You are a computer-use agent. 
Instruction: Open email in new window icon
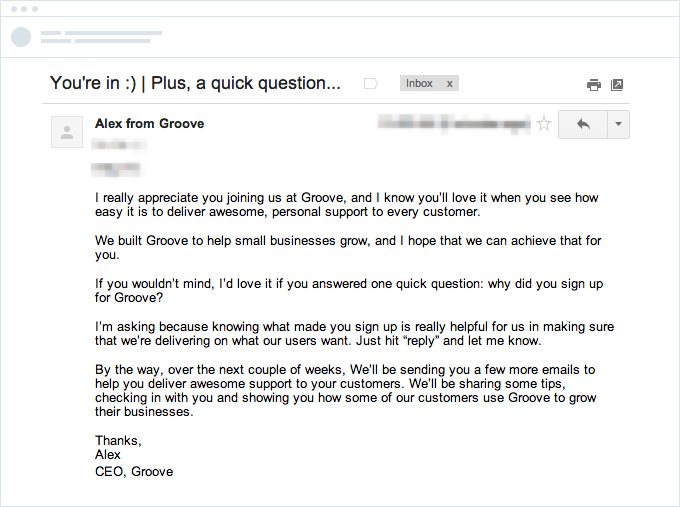point(617,85)
